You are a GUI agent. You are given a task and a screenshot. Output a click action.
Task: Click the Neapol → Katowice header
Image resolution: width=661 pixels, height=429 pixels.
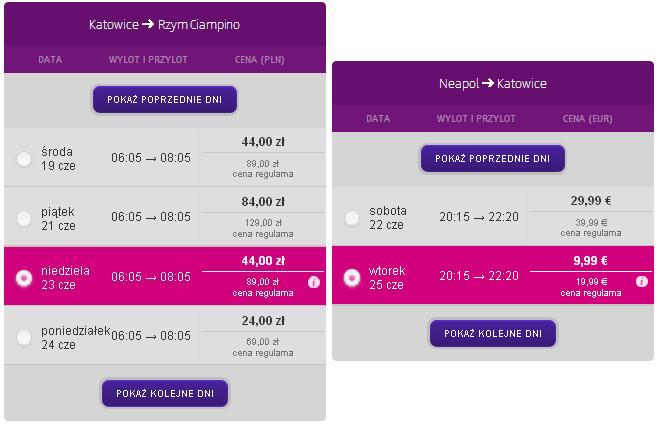(x=493, y=83)
